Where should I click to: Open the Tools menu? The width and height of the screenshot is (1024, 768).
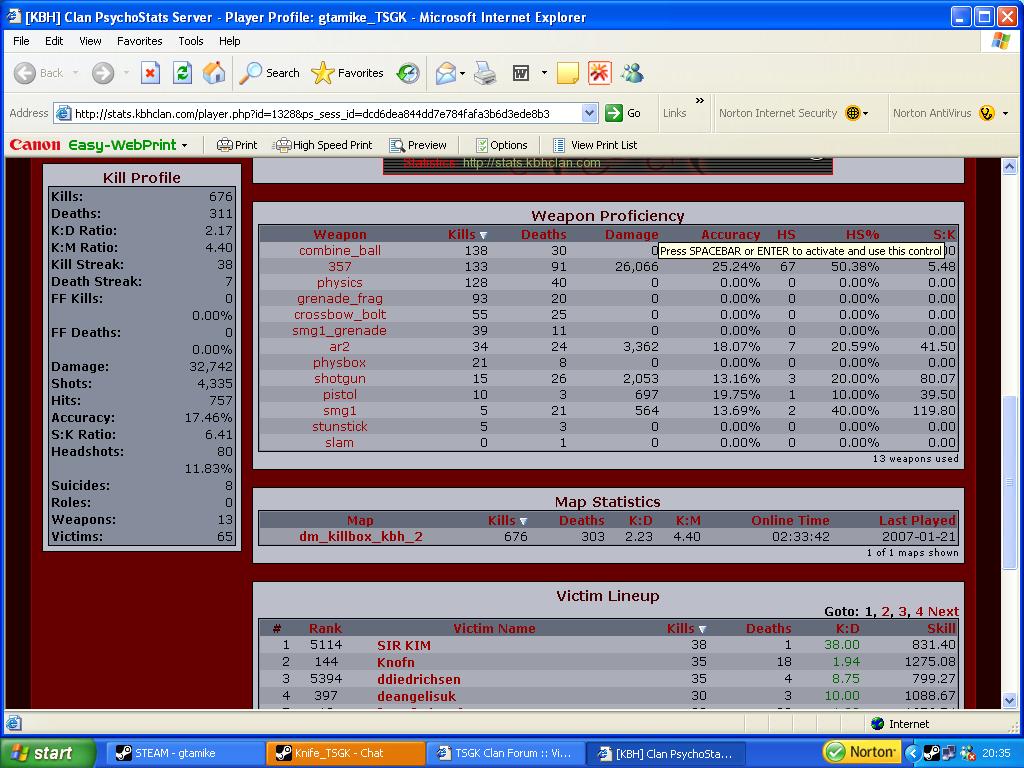coord(190,41)
